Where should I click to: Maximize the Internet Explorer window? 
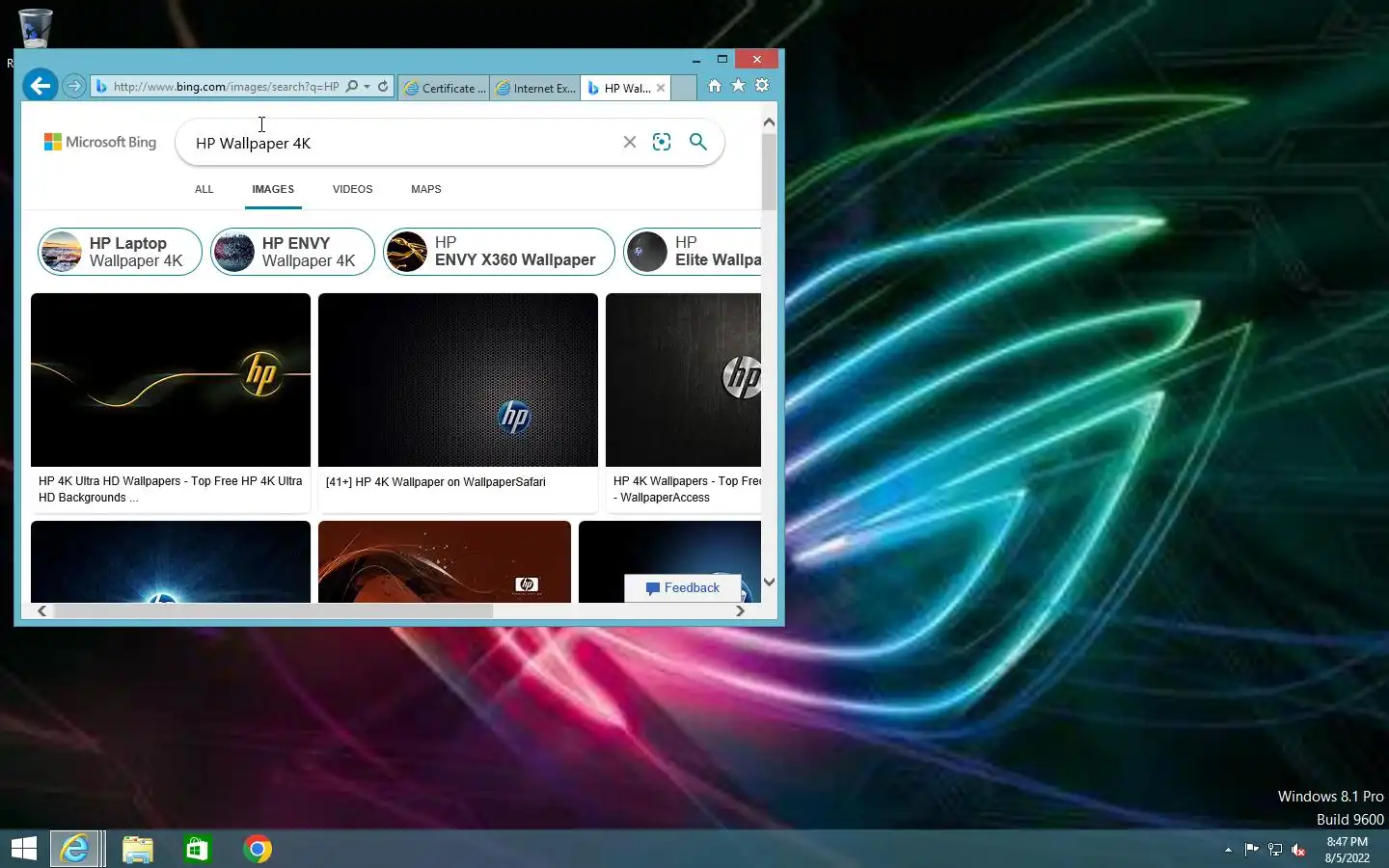pyautogui.click(x=722, y=59)
